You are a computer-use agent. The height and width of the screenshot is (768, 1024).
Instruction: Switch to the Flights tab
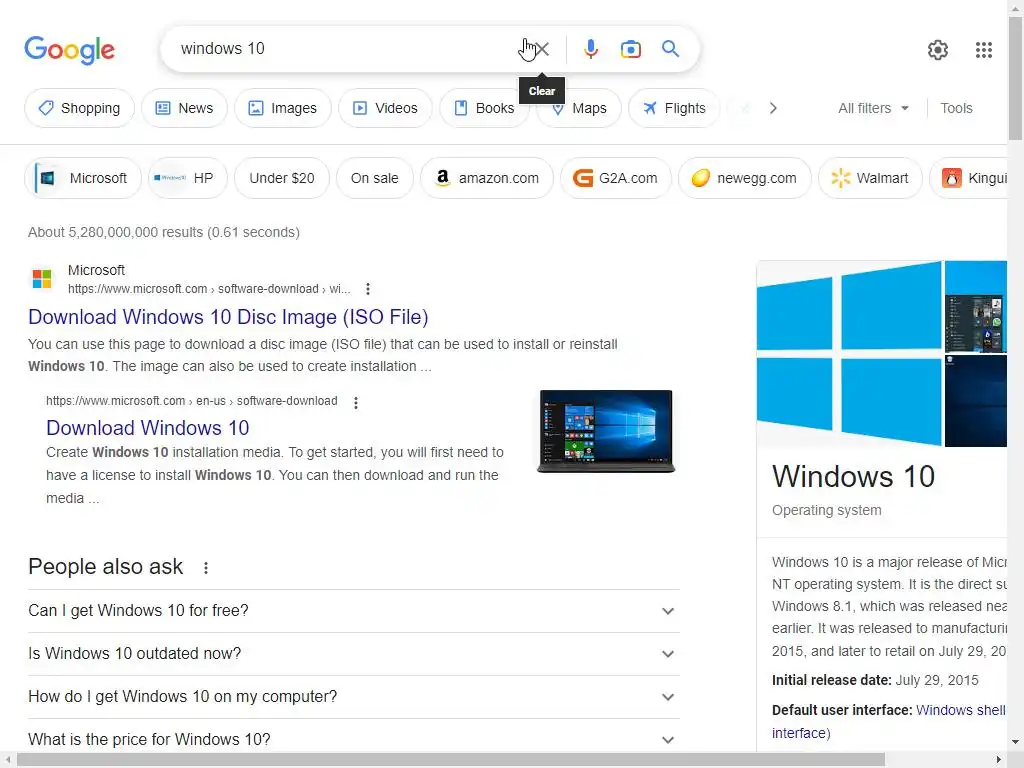(675, 108)
